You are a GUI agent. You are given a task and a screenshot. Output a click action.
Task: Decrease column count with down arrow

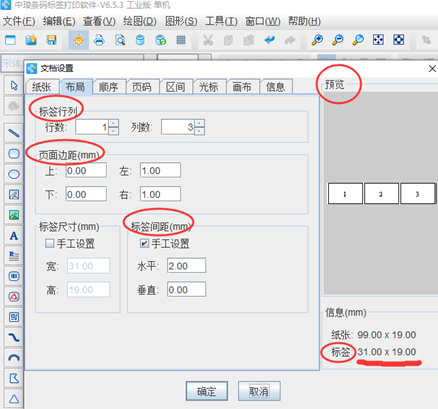point(200,131)
